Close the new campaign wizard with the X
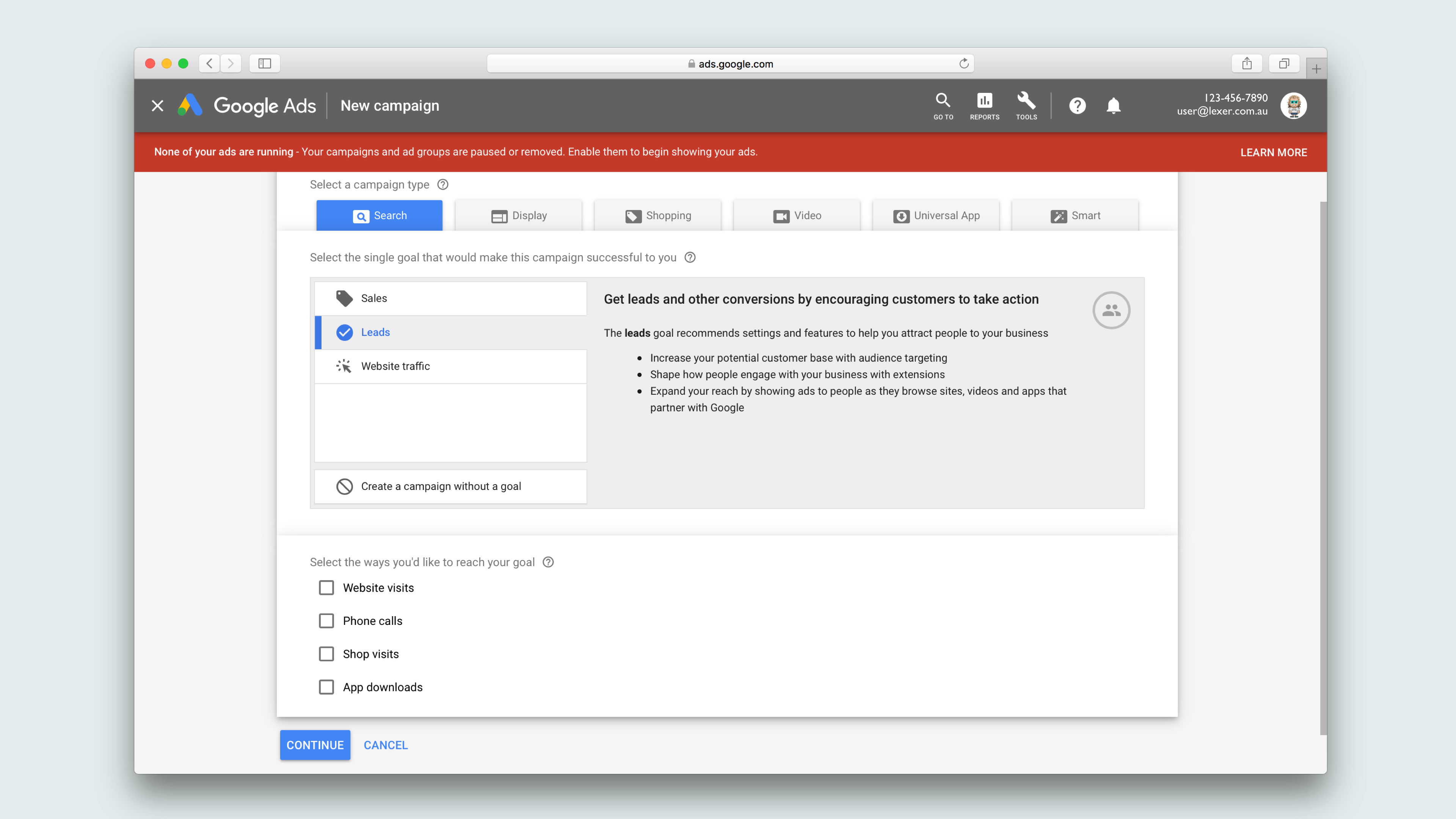This screenshot has width=1456, height=819. (158, 106)
